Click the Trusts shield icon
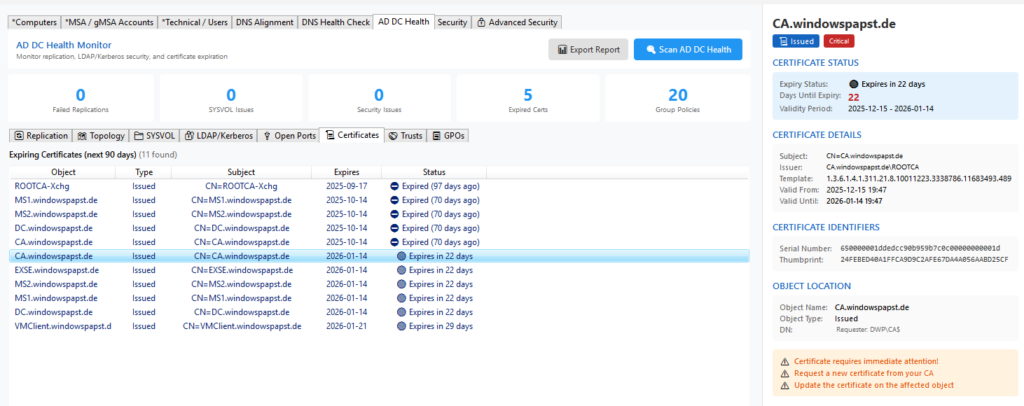The height and width of the screenshot is (406, 1024). 393,135
